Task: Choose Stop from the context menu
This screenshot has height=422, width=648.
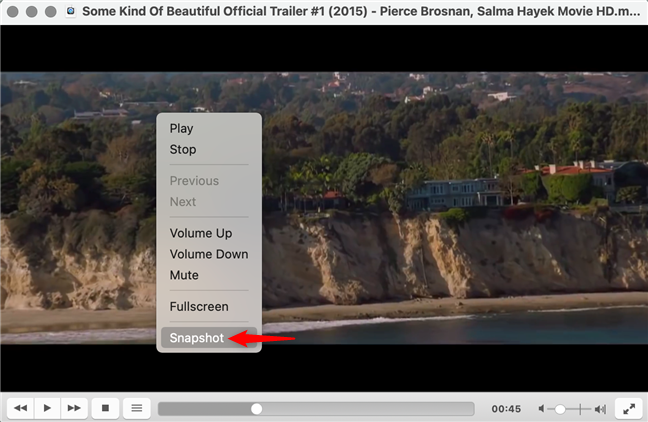Action: [x=209, y=150]
